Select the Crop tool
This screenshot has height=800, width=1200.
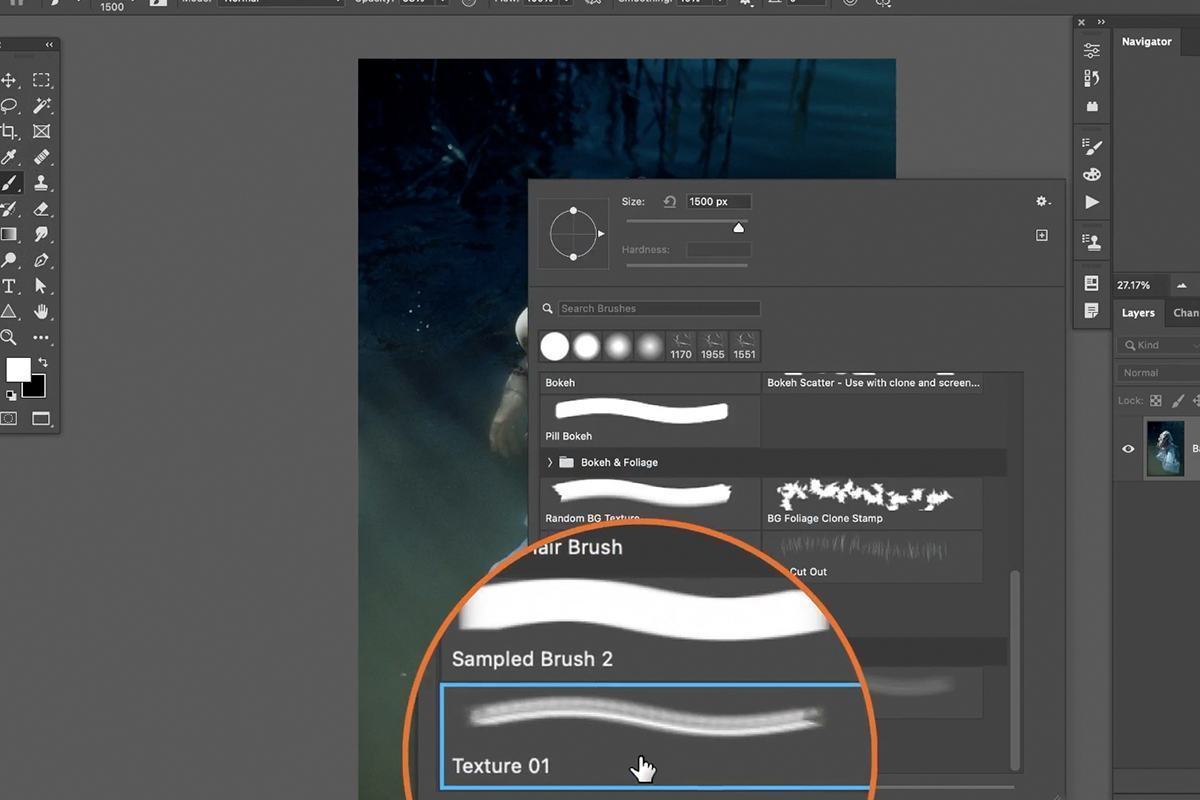coord(9,132)
